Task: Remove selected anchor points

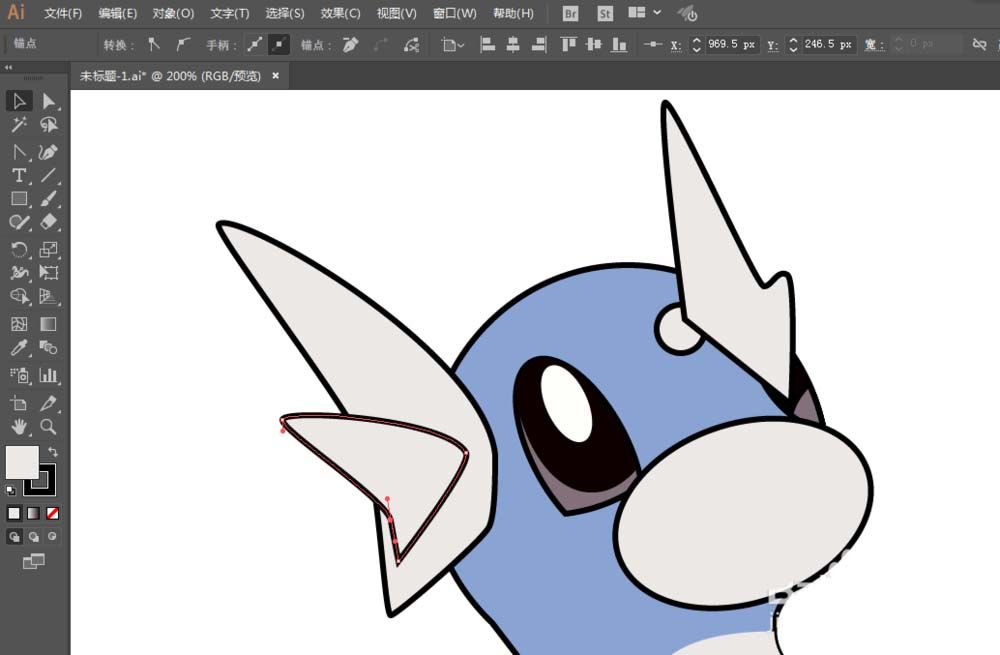Action: click(x=350, y=45)
